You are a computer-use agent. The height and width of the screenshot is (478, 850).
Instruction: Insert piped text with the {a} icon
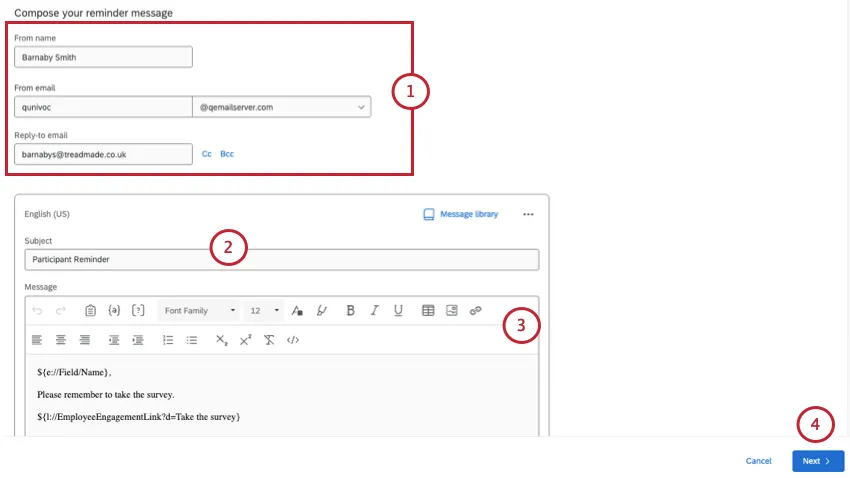click(114, 311)
